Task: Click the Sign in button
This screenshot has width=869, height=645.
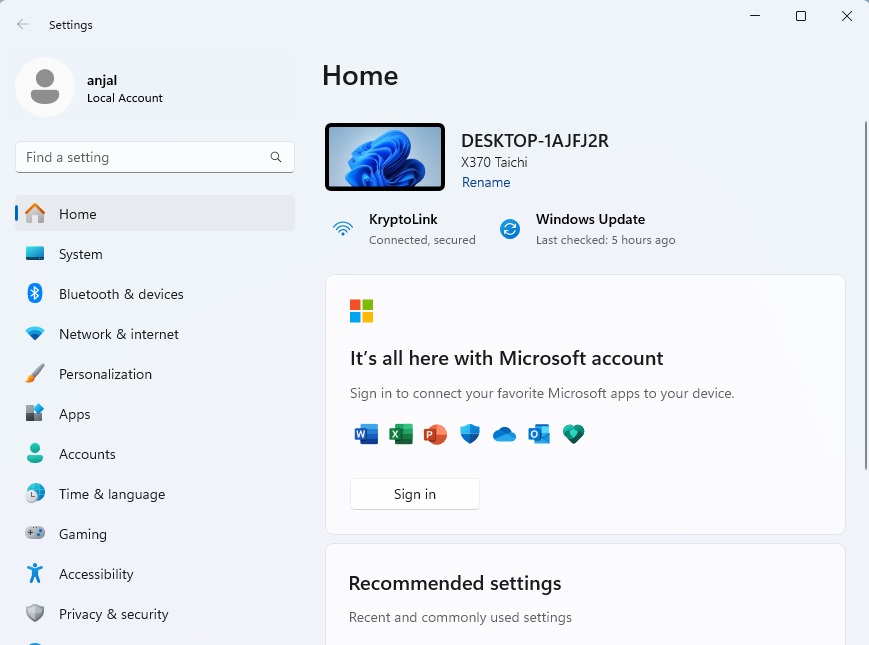Action: (415, 494)
